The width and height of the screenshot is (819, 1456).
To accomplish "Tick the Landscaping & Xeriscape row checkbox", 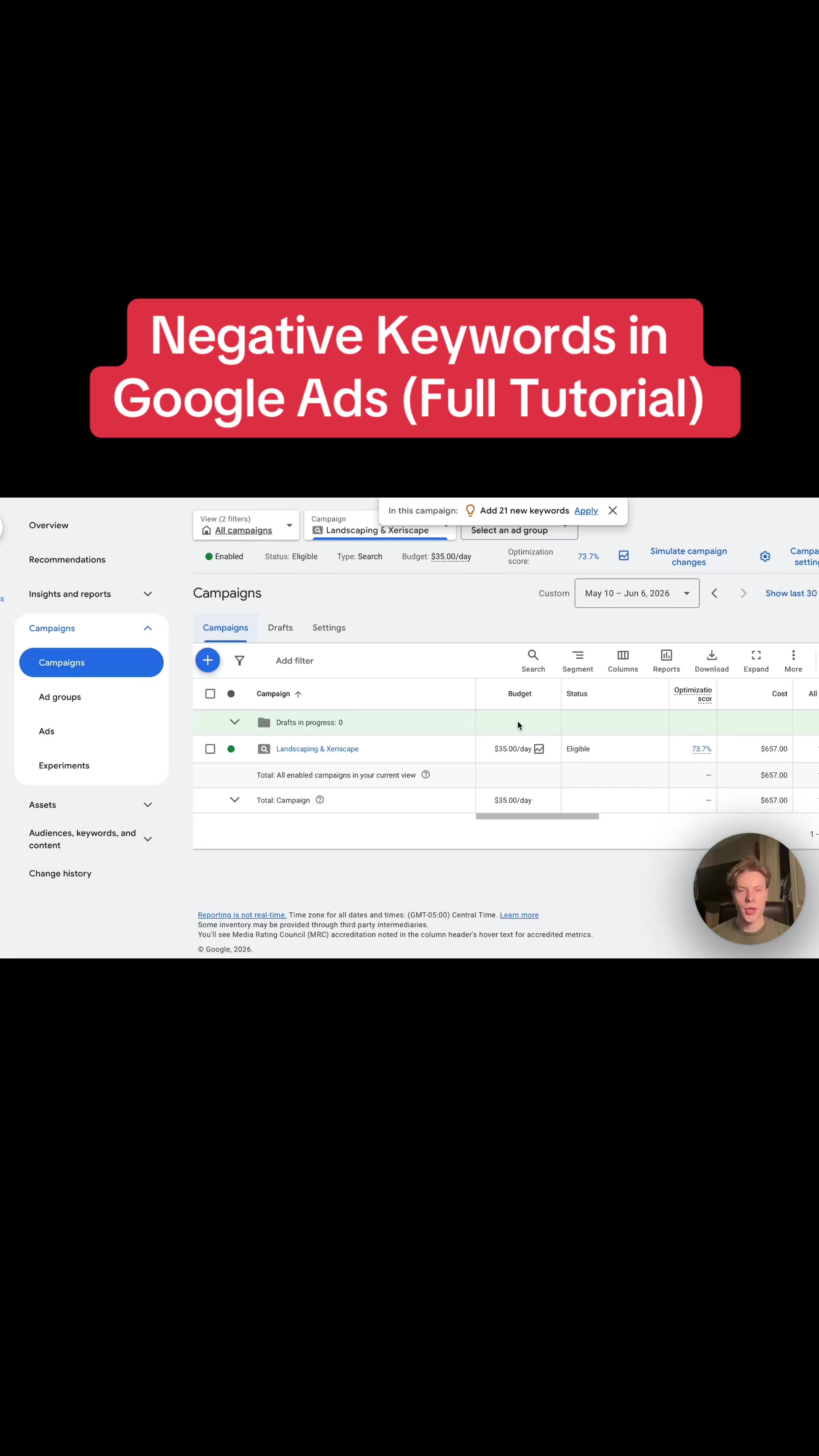I will tap(210, 749).
